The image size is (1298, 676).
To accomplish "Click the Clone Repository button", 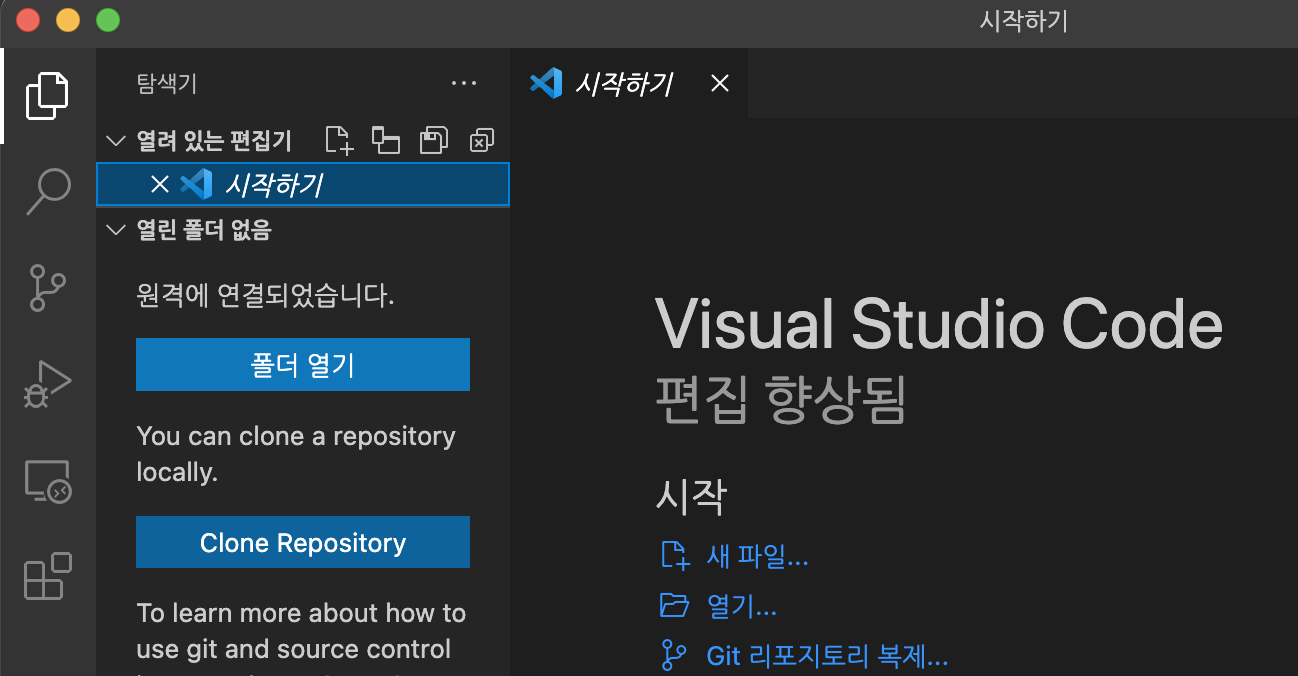I will pos(303,543).
